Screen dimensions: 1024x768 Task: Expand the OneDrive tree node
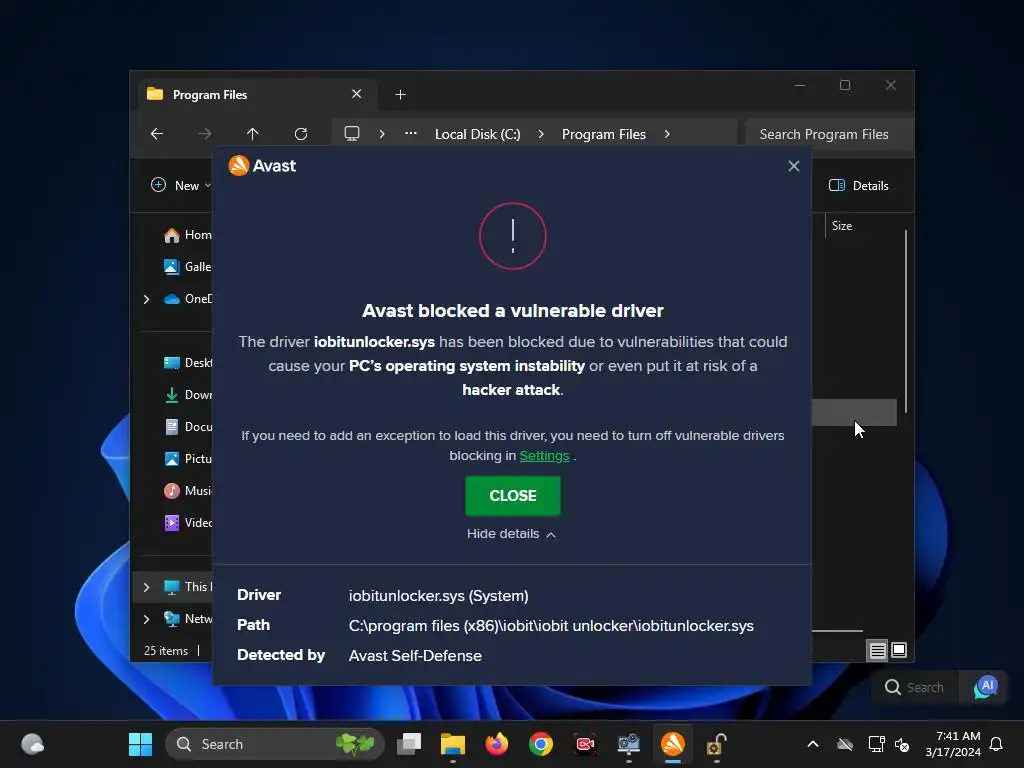click(x=146, y=299)
